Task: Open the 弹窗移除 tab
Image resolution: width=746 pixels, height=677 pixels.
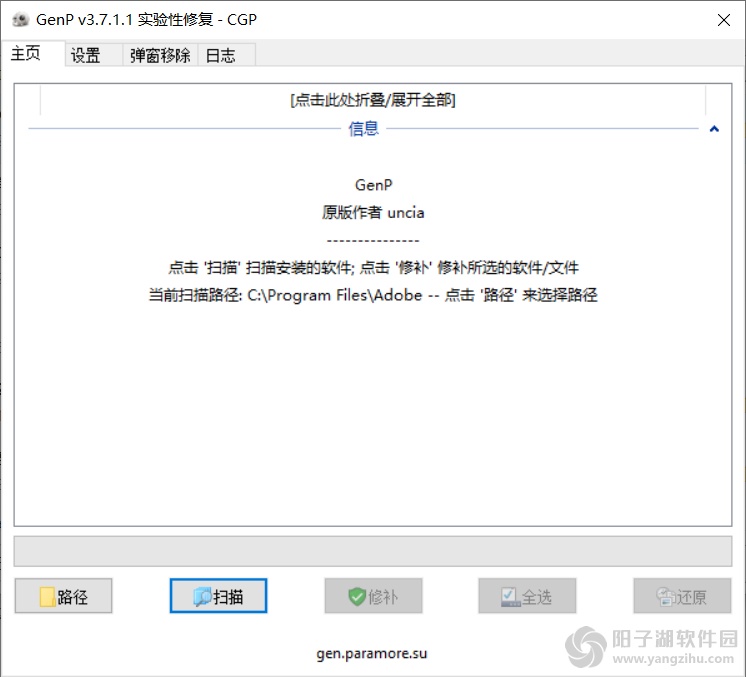Action: coord(160,55)
